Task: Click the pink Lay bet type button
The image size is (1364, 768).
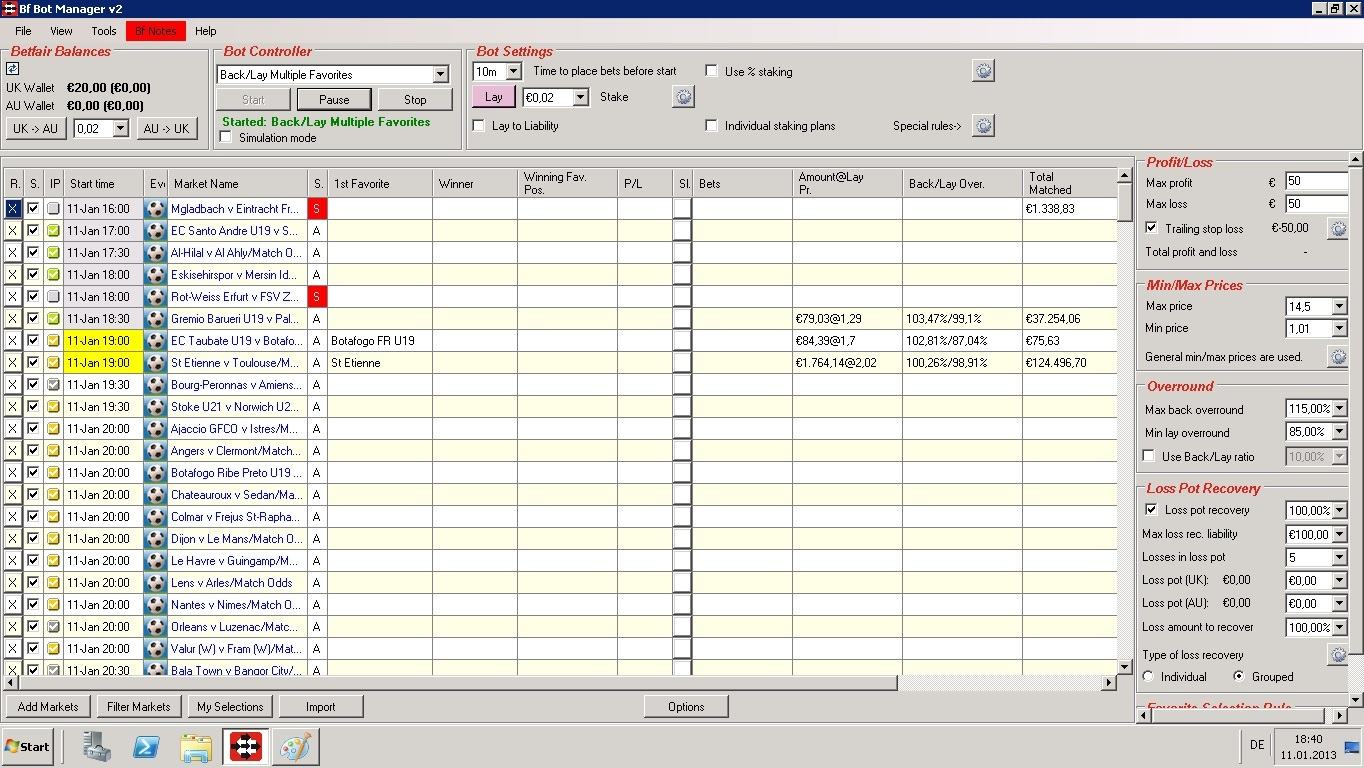Action: [494, 97]
